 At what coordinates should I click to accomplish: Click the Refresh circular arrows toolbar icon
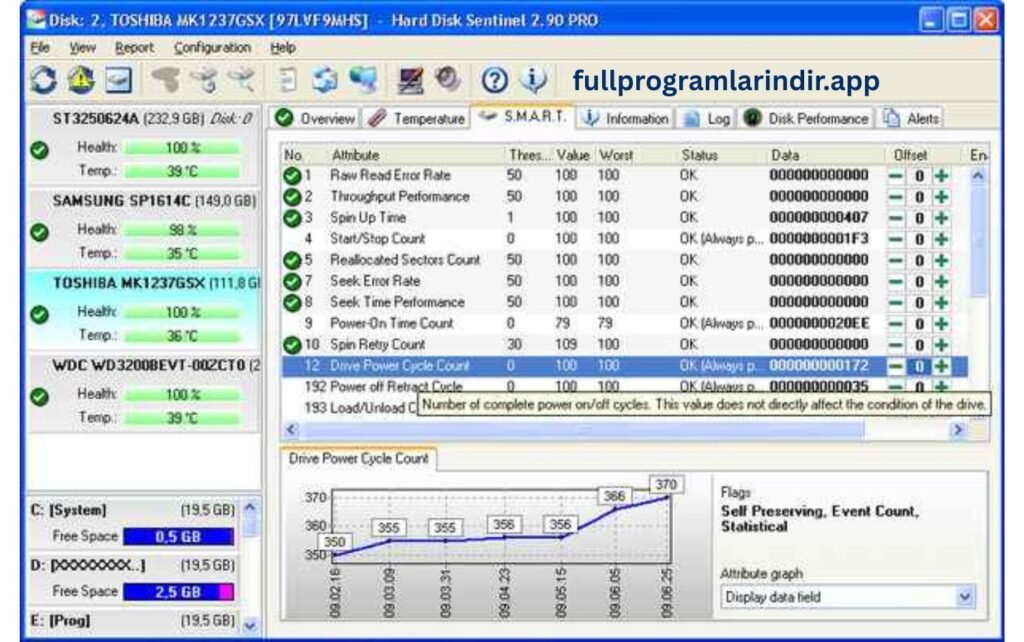(x=43, y=77)
